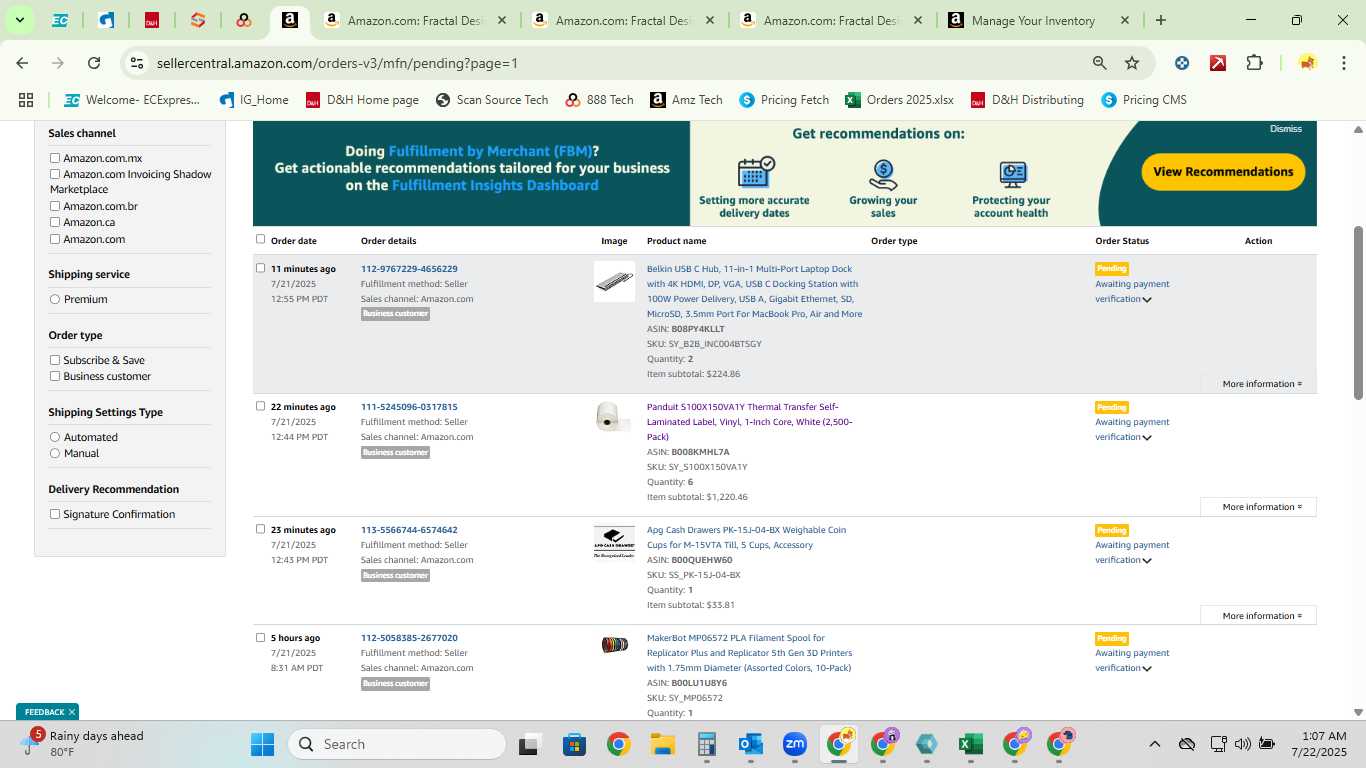Click the browser back arrow
This screenshot has height=768, width=1366.
pyautogui.click(x=22, y=63)
